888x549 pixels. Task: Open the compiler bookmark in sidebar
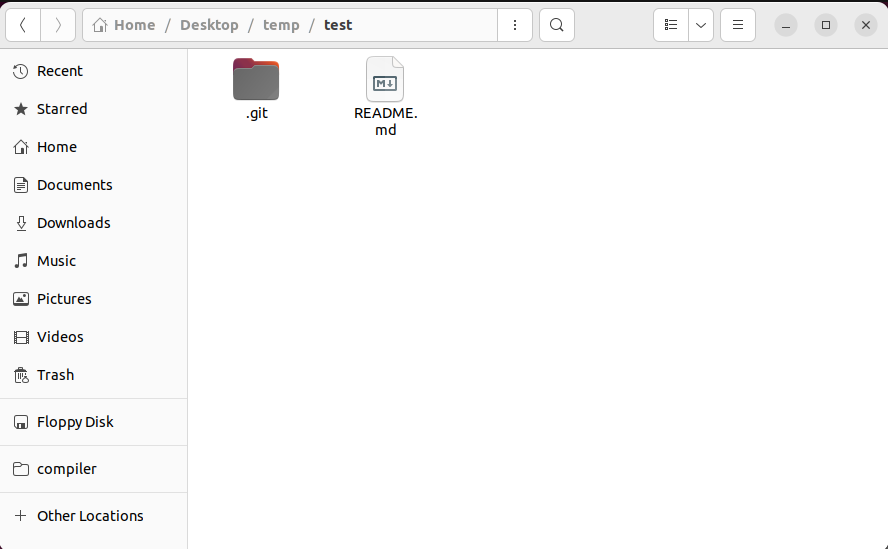pyautogui.click(x=93, y=469)
